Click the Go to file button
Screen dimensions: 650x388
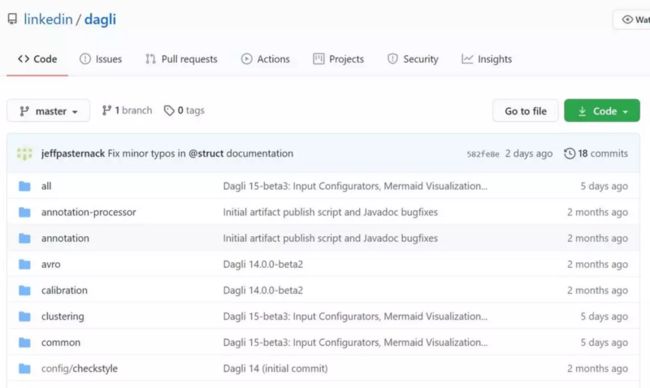(x=526, y=111)
